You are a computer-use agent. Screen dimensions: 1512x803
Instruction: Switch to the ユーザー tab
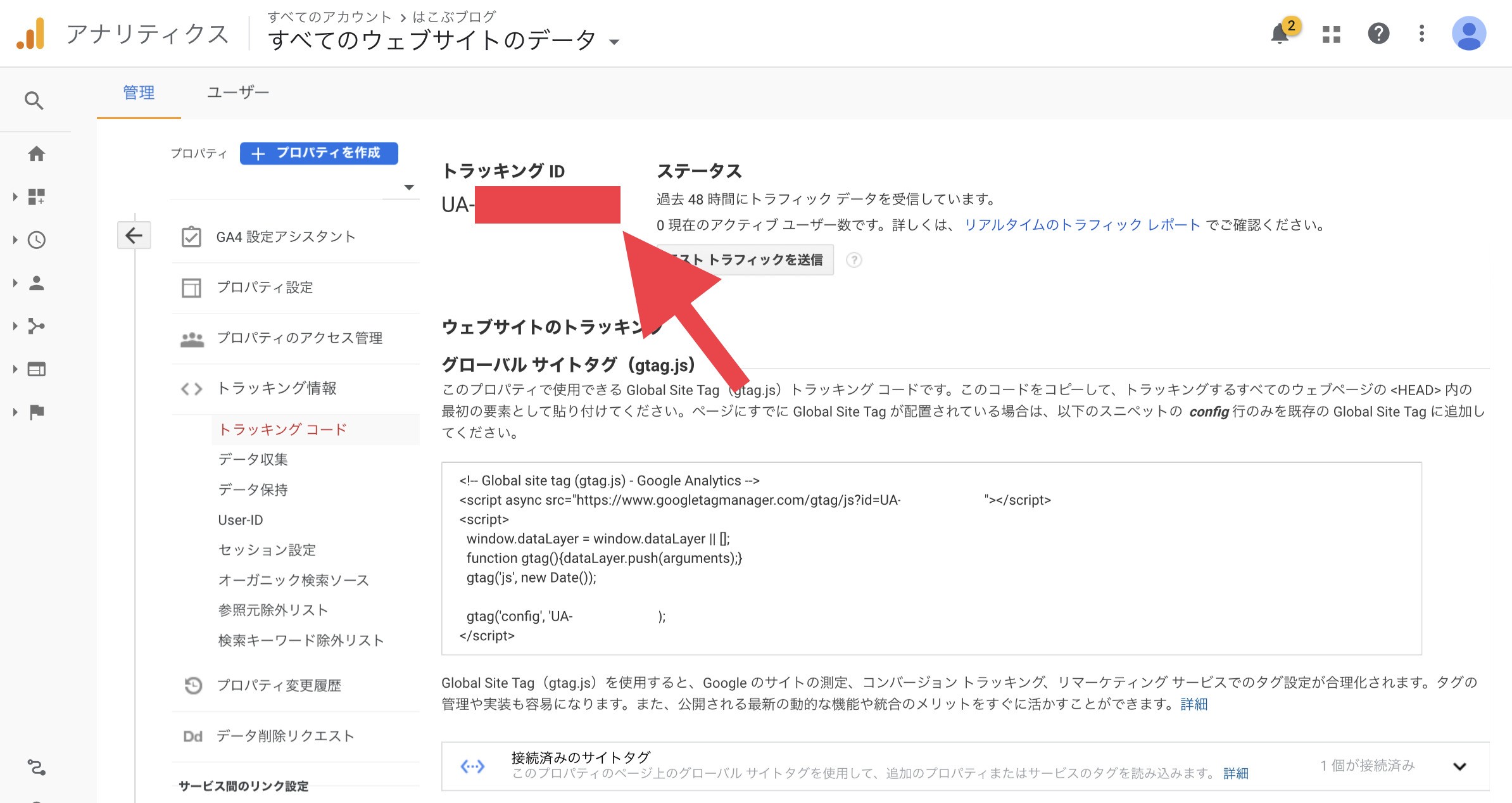[x=238, y=92]
